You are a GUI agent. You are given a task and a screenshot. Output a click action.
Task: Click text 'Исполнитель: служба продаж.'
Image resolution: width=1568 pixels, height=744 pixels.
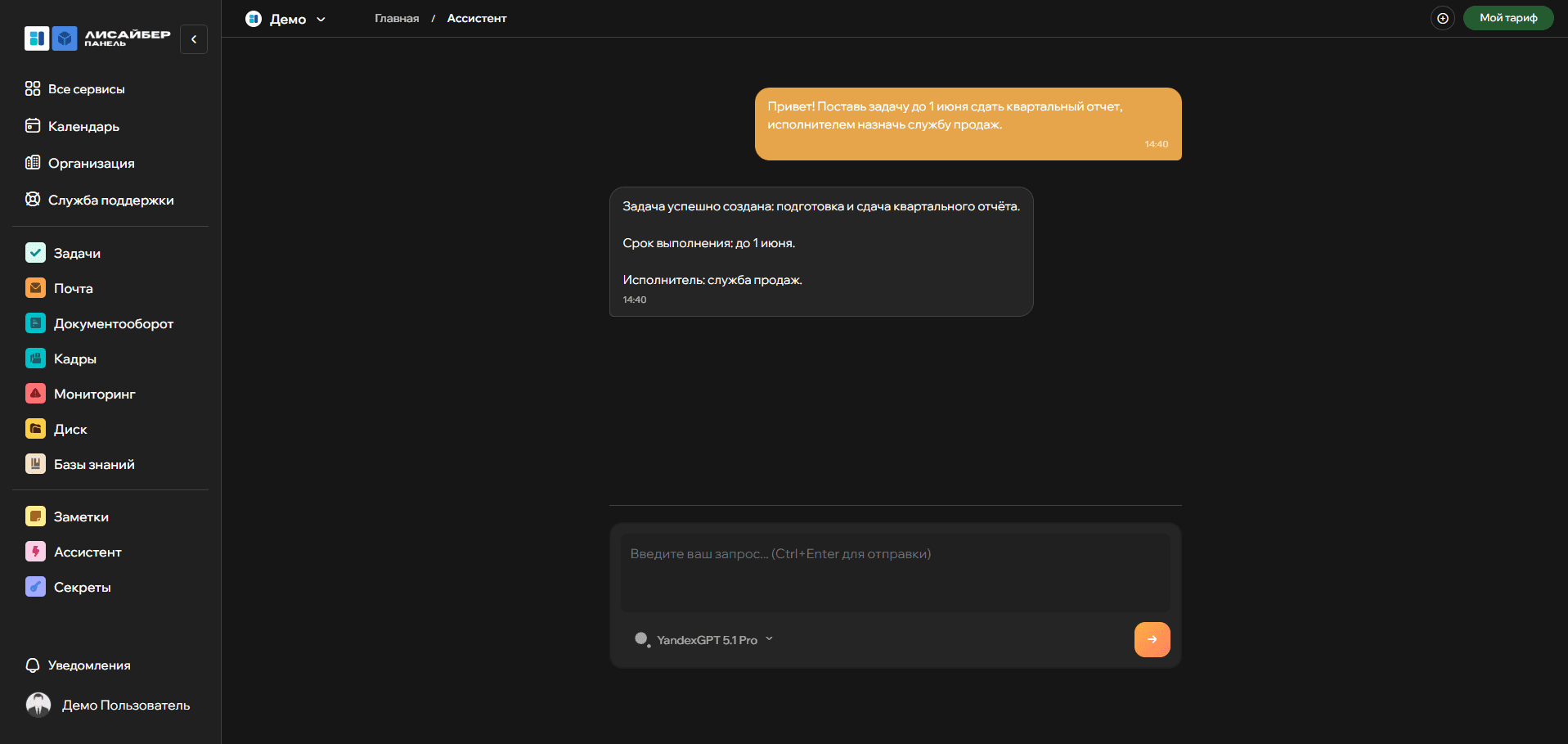click(712, 280)
